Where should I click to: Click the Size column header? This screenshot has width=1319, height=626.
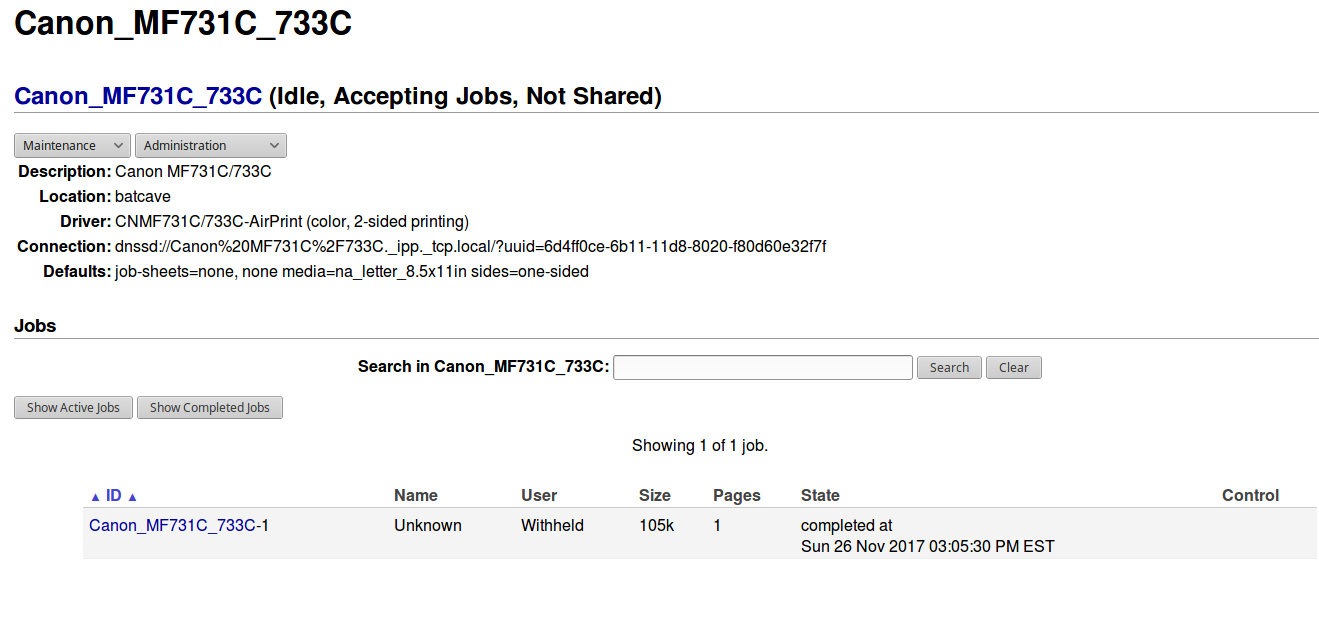pyautogui.click(x=655, y=496)
